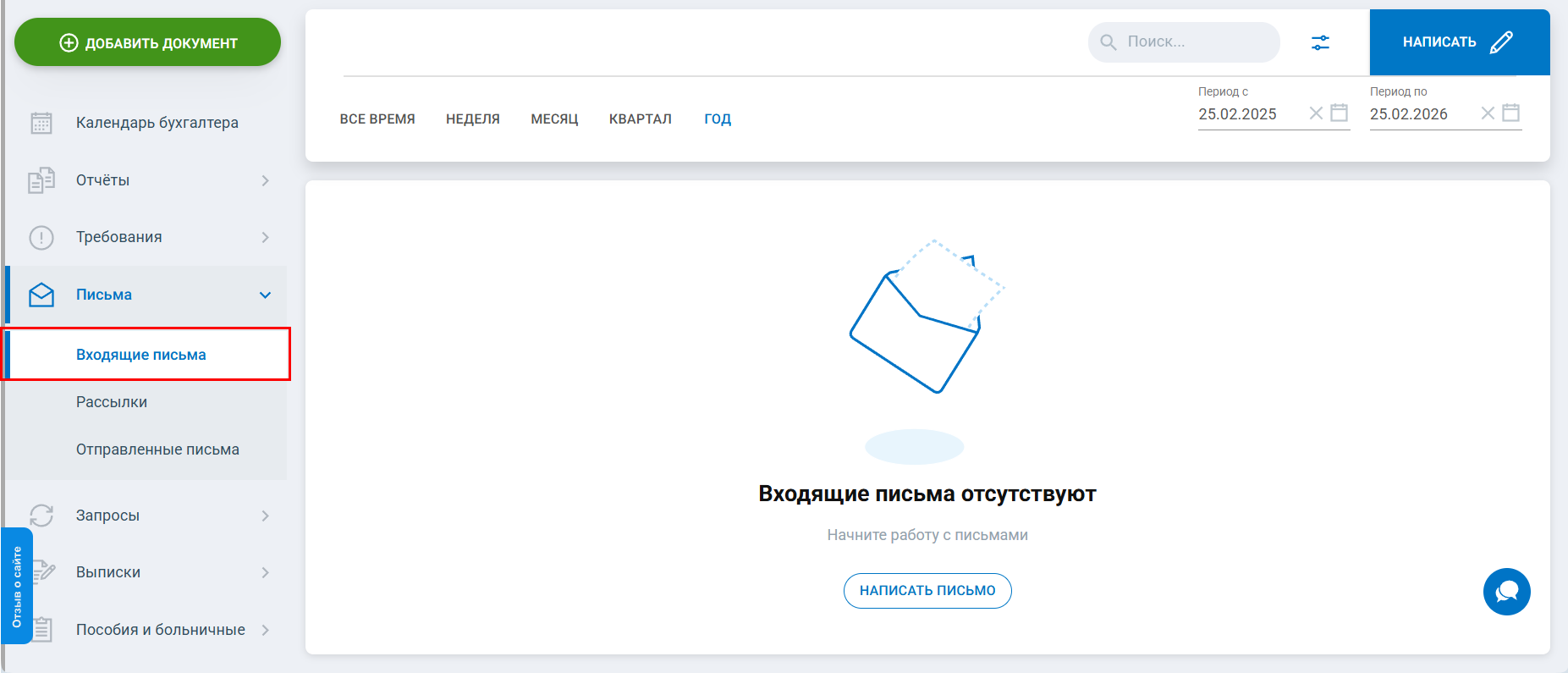This screenshot has height=673, width=1568.
Task: Select the НЕДЕЛЯ period tab
Action: pyautogui.click(x=472, y=119)
